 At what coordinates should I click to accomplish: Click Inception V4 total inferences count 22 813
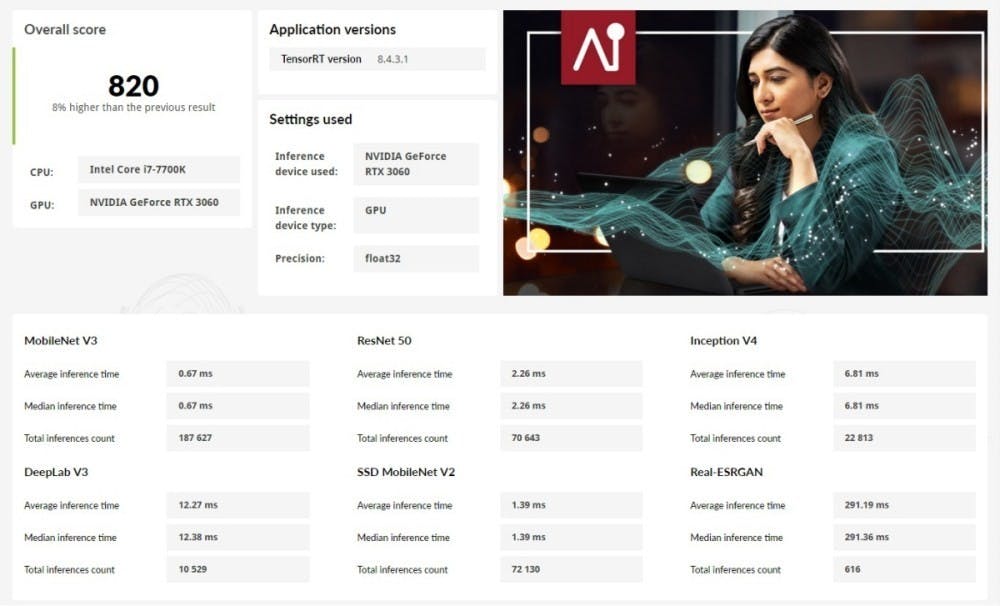[x=904, y=438]
